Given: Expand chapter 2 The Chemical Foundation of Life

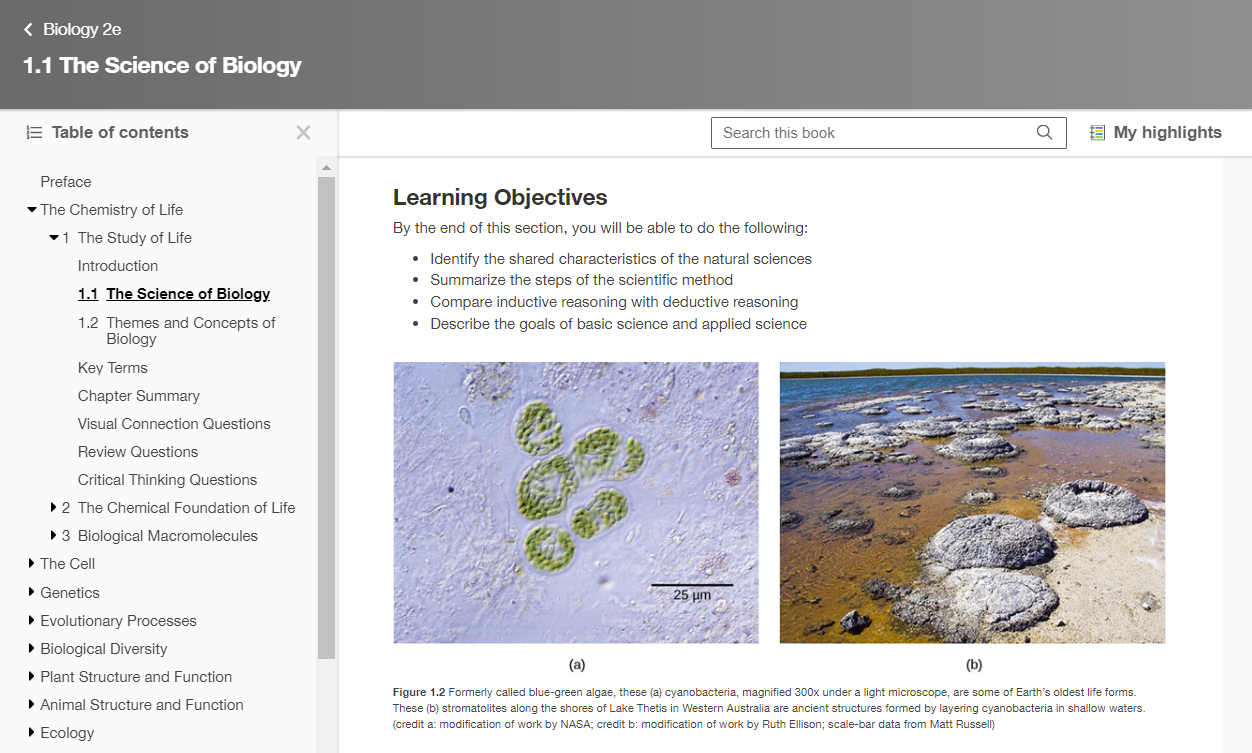Looking at the screenshot, I should (54, 508).
